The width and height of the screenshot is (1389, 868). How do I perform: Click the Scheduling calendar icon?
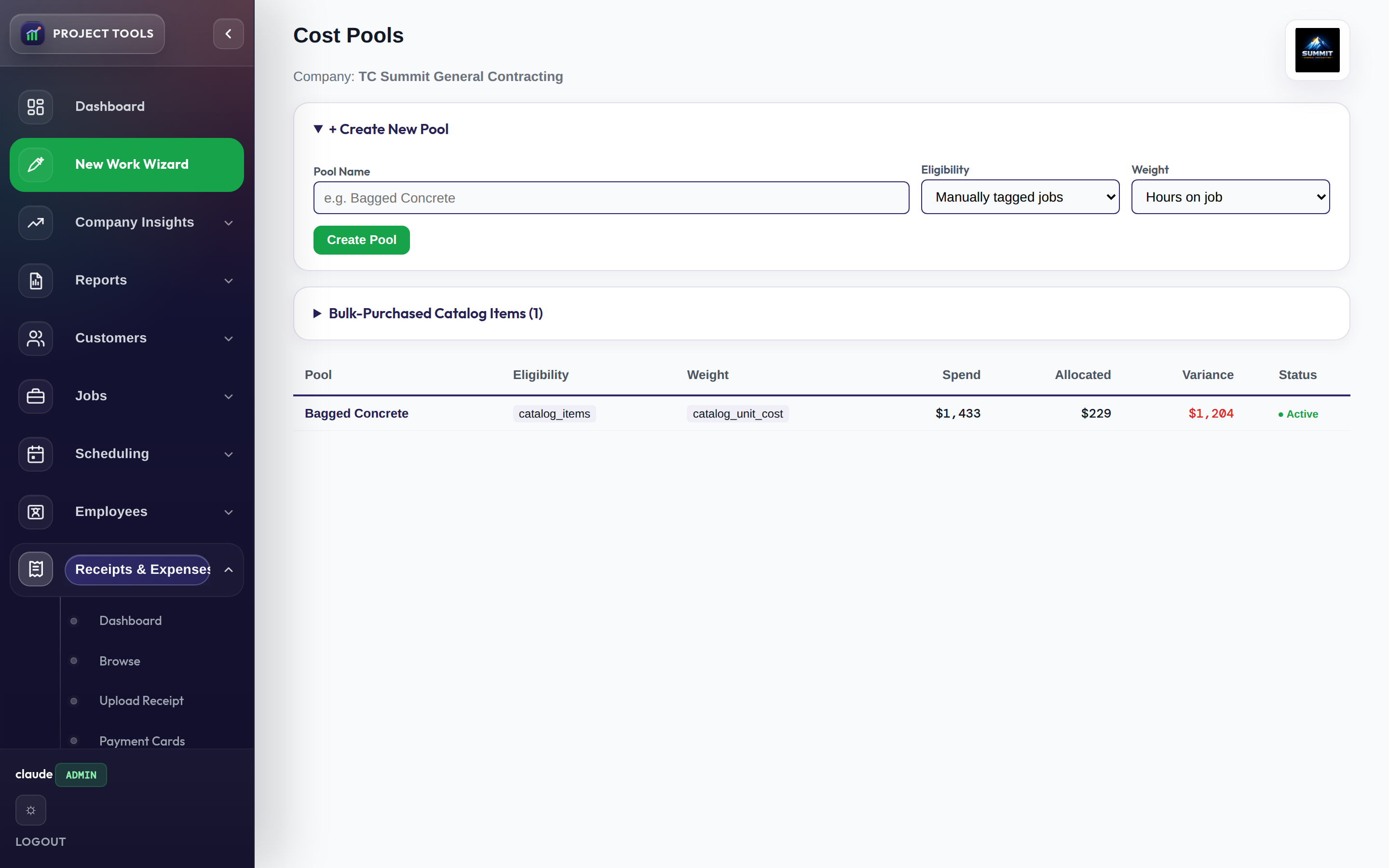coord(36,454)
